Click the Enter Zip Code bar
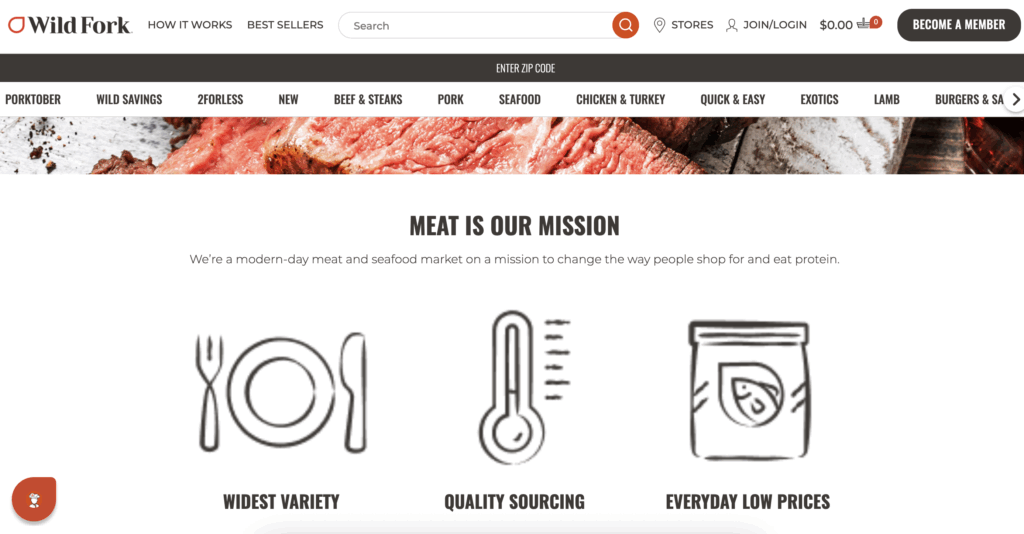Image resolution: width=1024 pixels, height=534 pixels. 512,68
